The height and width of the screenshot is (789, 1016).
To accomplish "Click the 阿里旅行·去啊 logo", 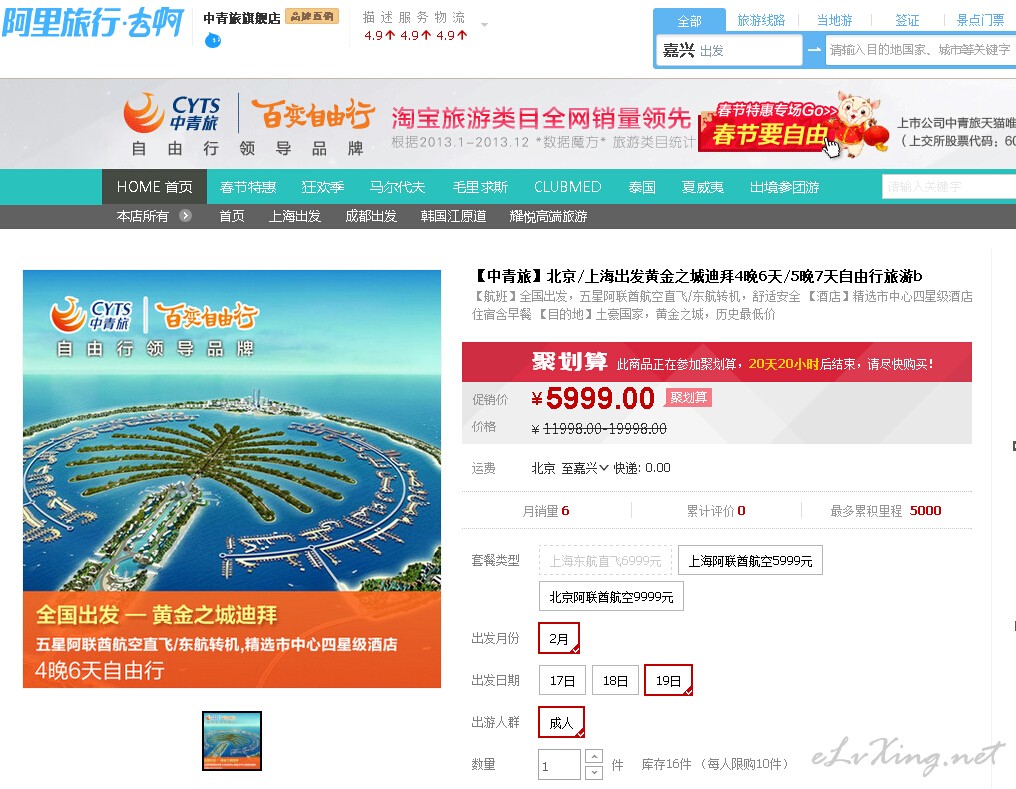I will tap(93, 22).
